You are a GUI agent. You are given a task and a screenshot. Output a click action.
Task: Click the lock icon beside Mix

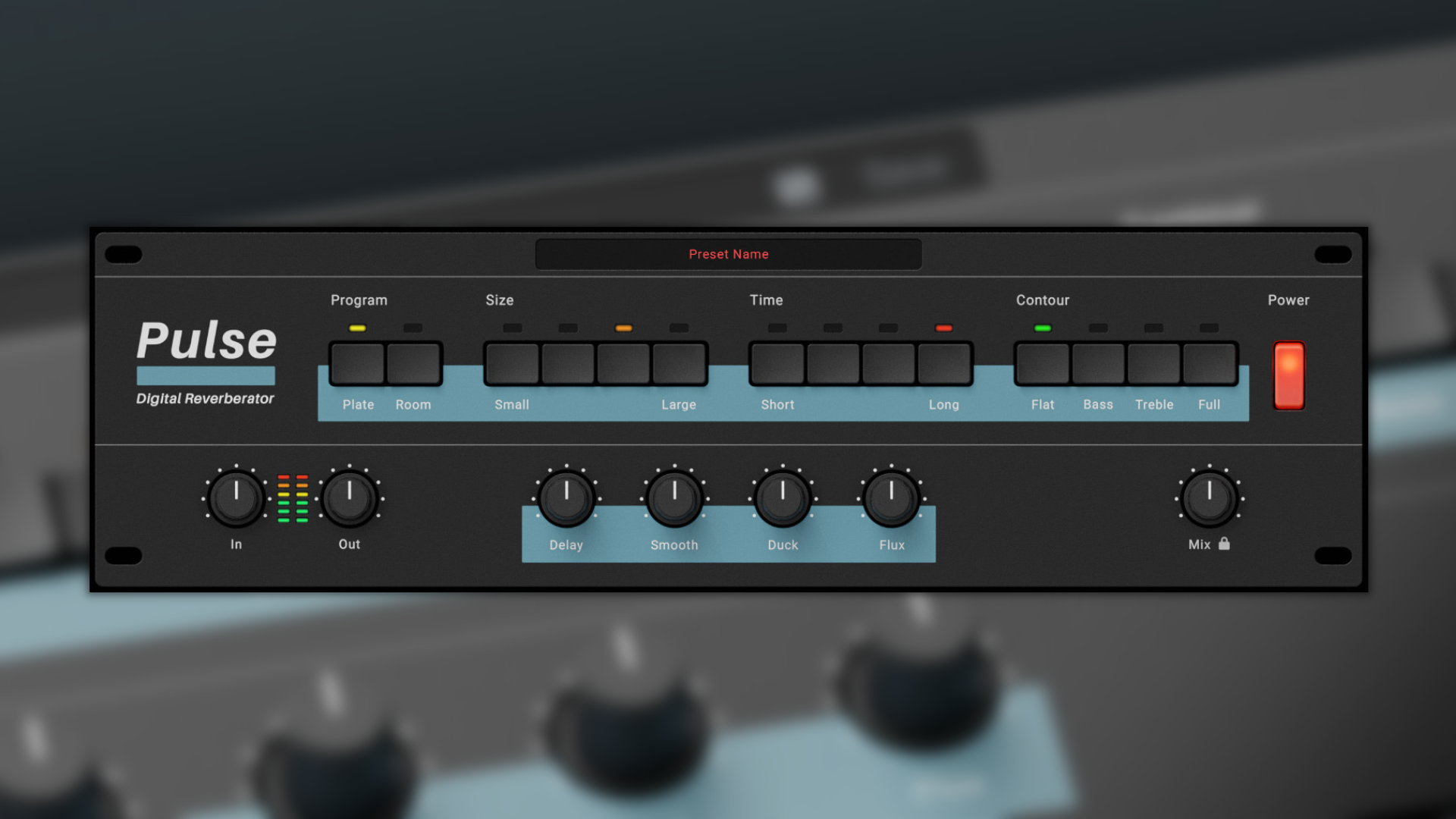click(1225, 544)
